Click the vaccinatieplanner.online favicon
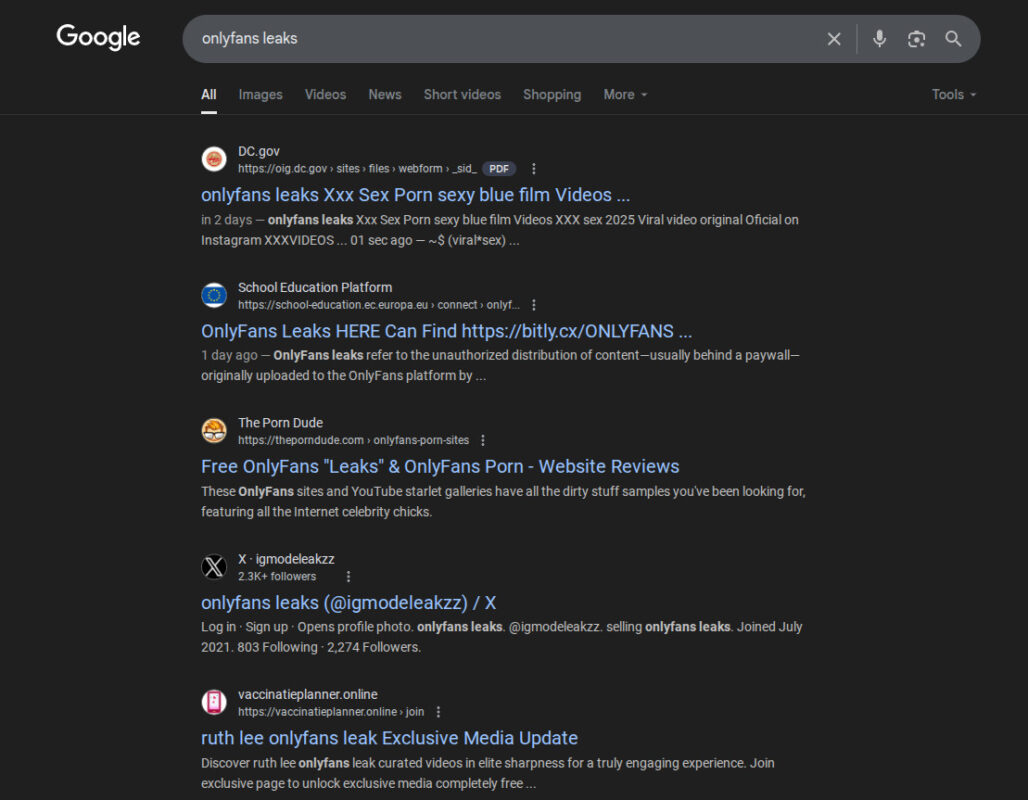 tap(214, 702)
